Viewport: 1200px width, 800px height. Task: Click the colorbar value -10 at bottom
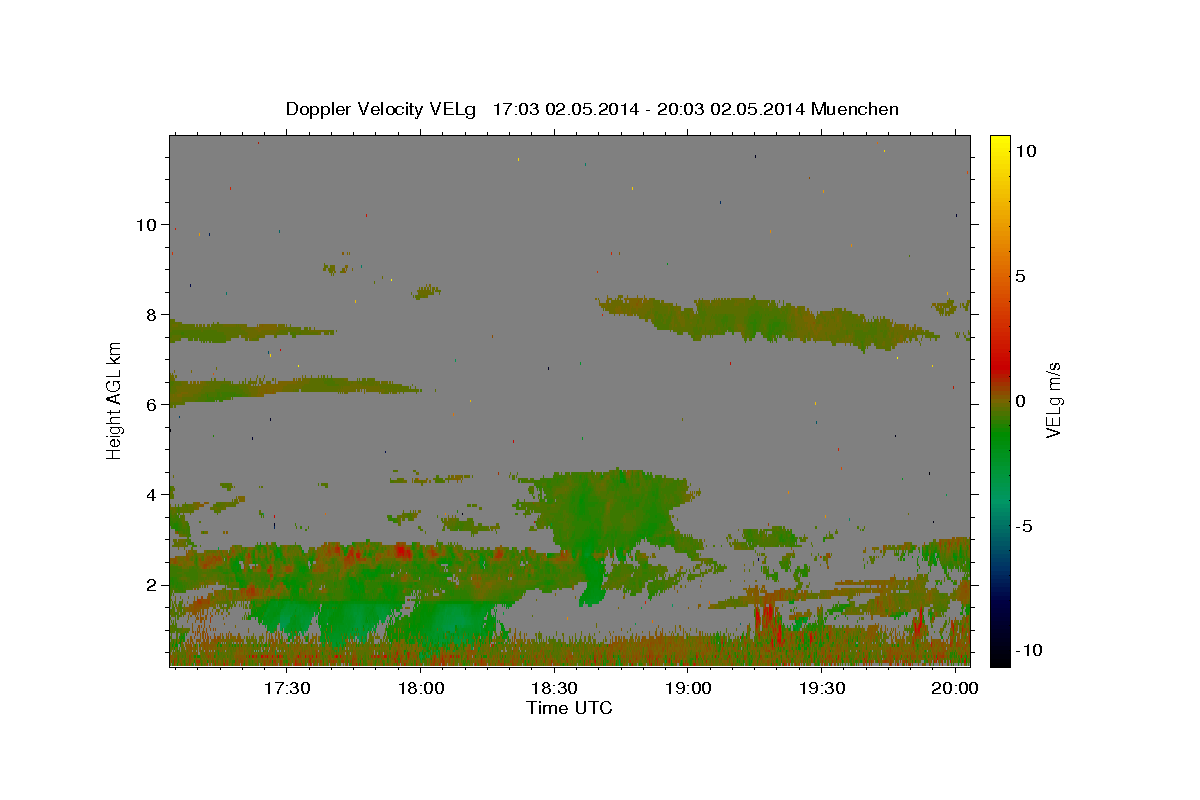(1028, 650)
